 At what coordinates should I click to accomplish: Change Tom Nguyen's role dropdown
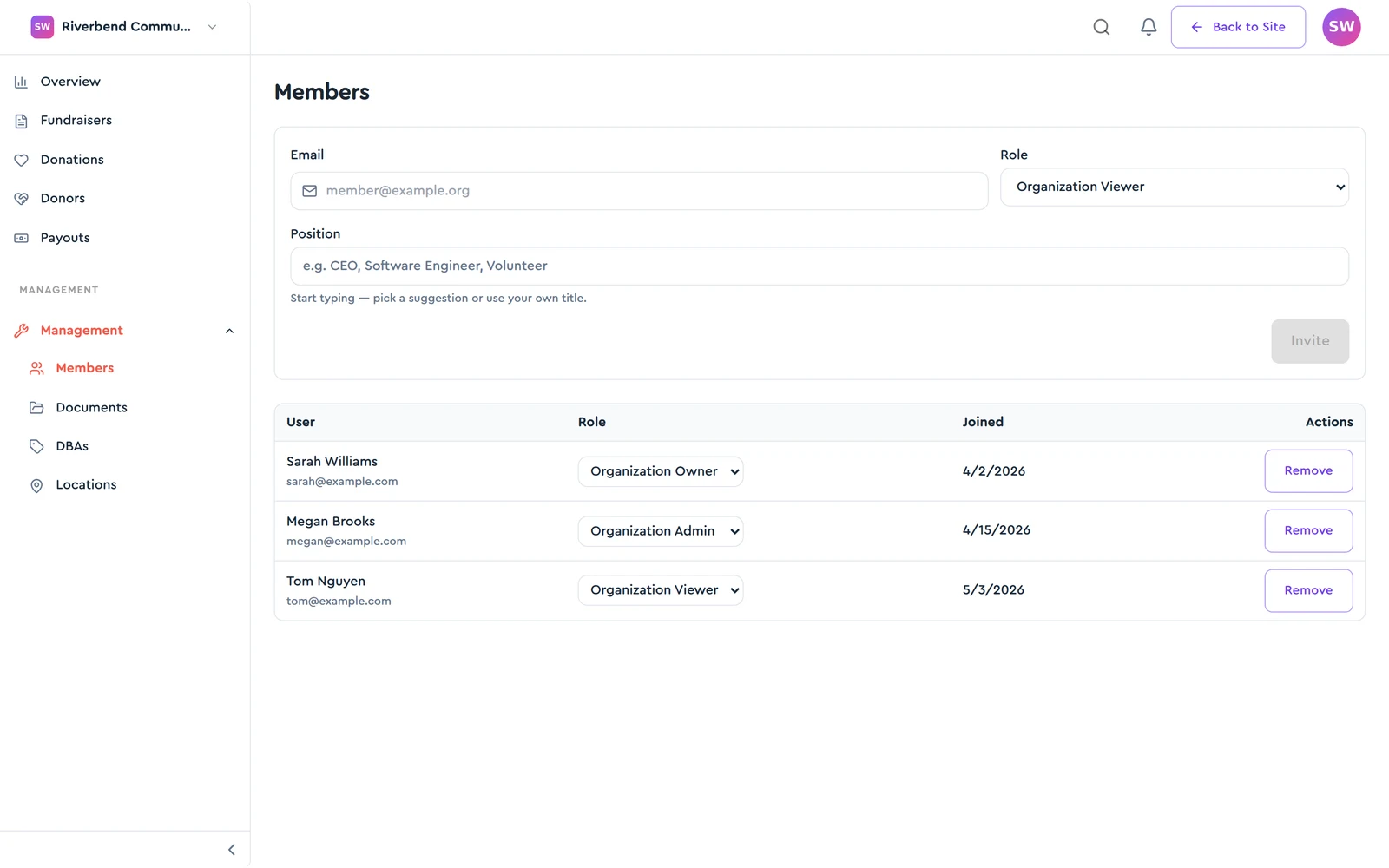click(x=661, y=590)
